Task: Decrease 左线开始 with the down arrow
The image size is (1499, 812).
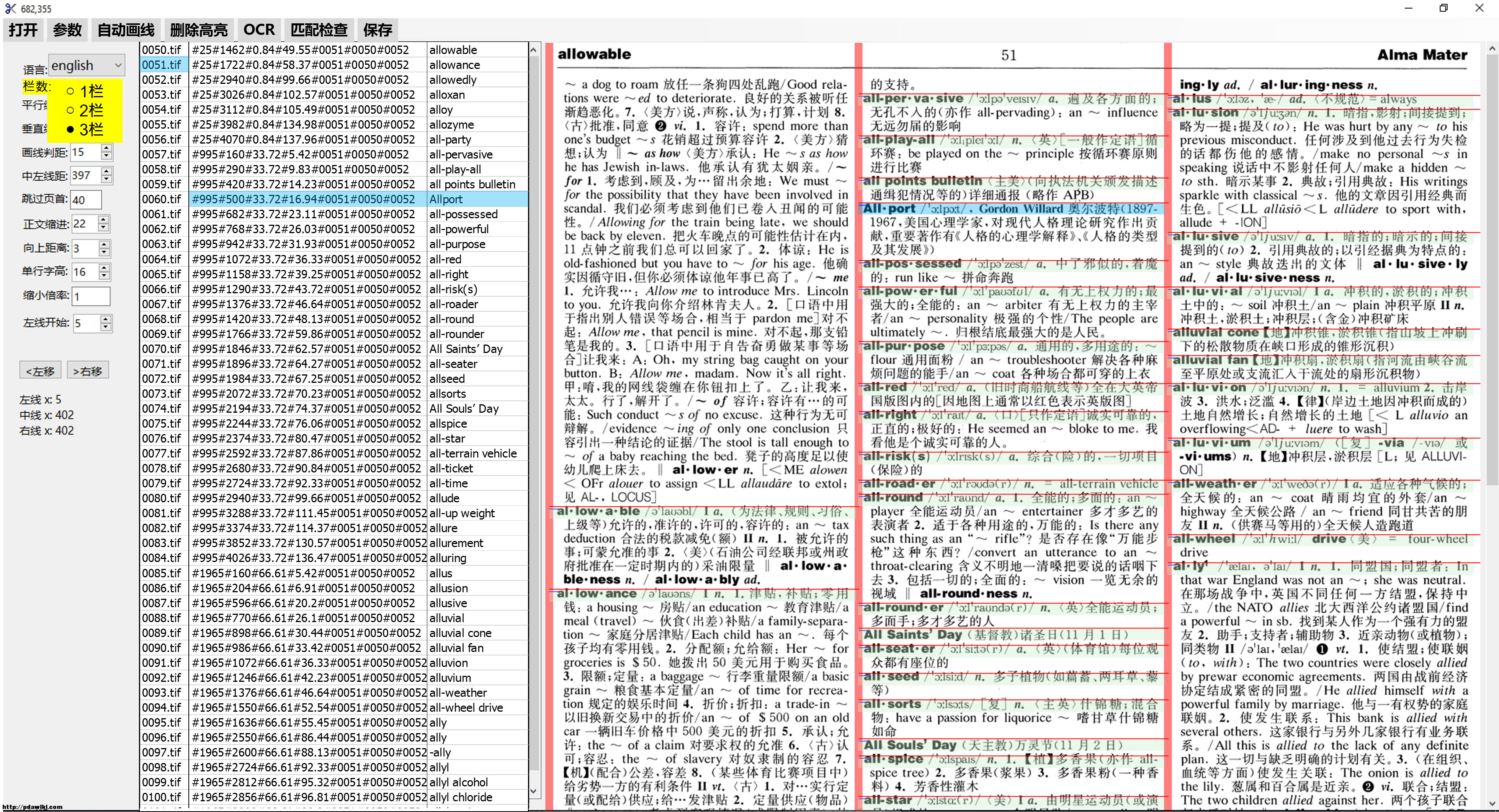Action: (x=105, y=327)
